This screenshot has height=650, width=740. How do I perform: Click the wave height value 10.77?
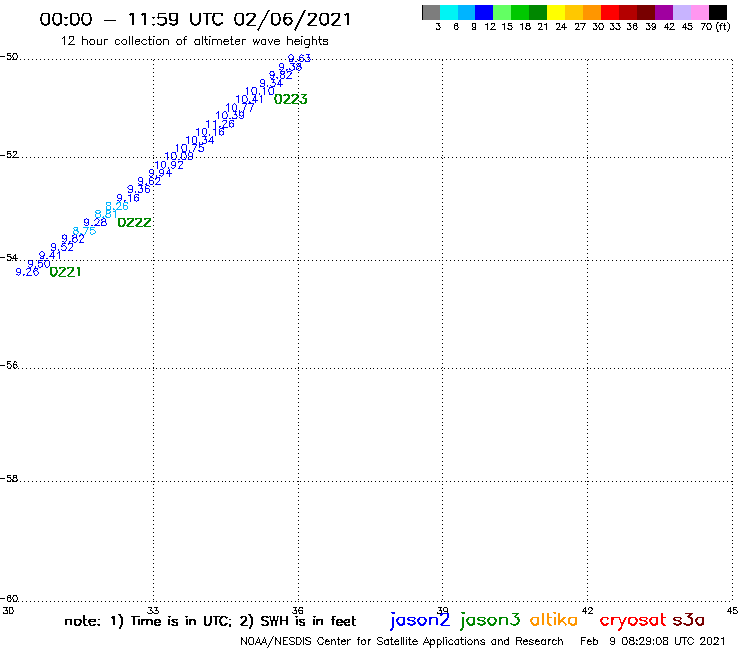coord(240,108)
